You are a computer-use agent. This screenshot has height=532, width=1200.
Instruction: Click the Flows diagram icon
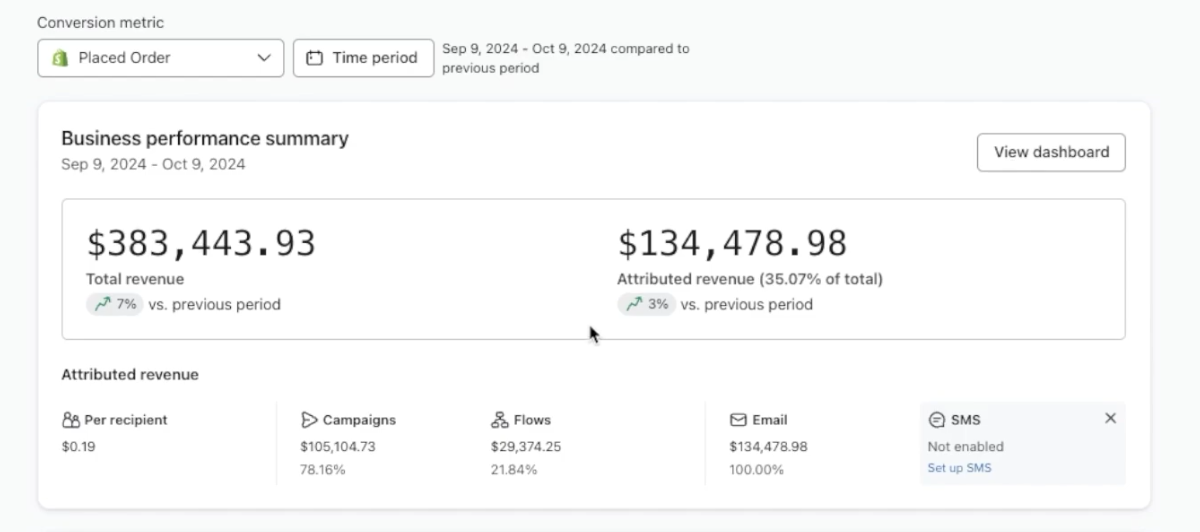pyautogui.click(x=500, y=420)
